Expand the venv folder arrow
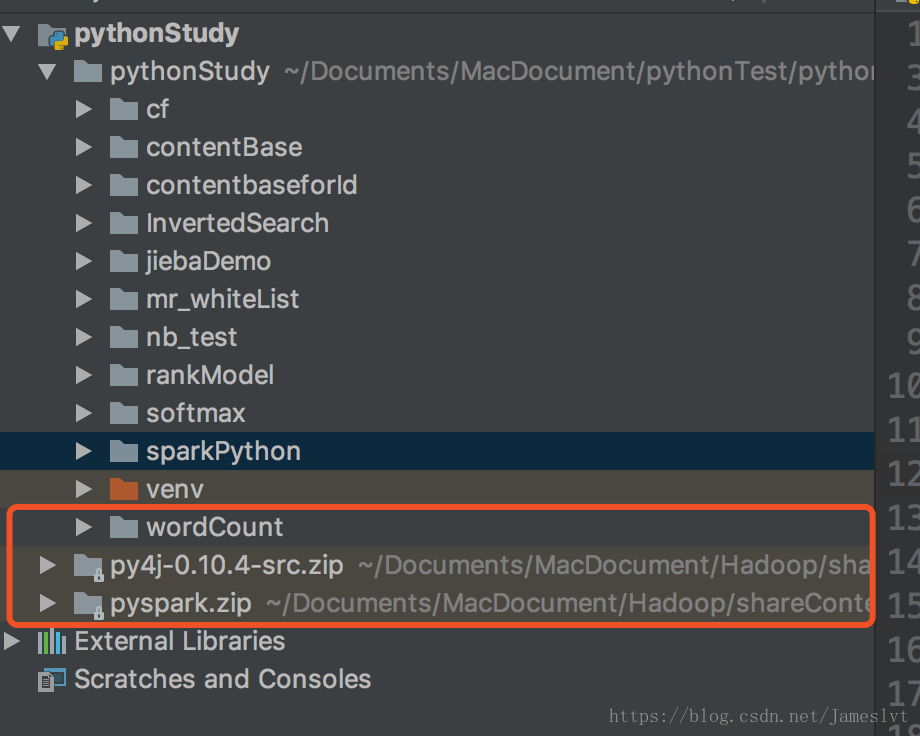920x736 pixels. pyautogui.click(x=84, y=489)
